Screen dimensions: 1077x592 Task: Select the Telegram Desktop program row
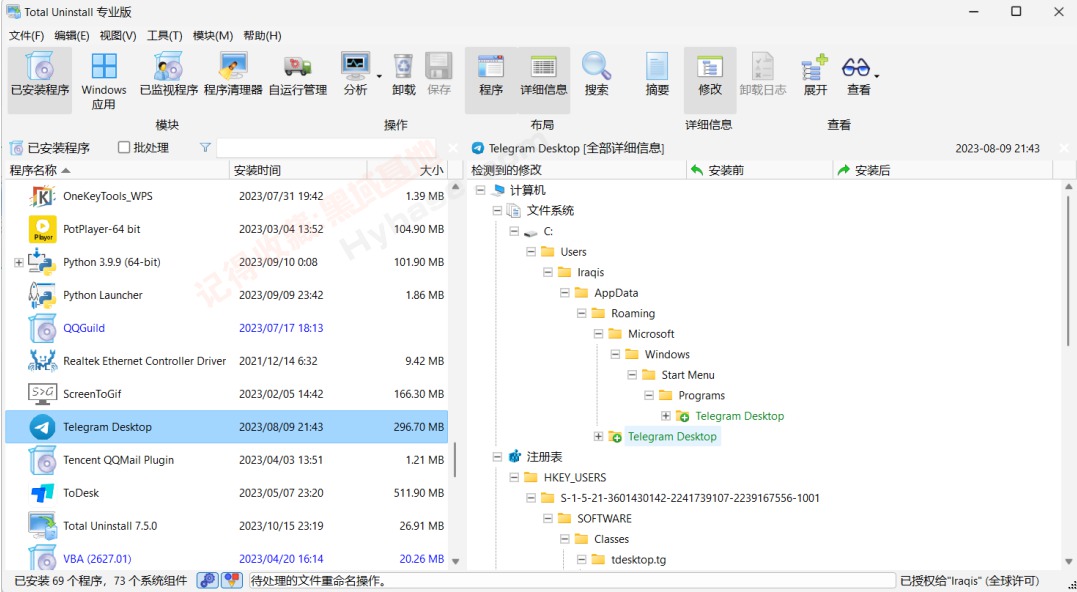coord(227,426)
